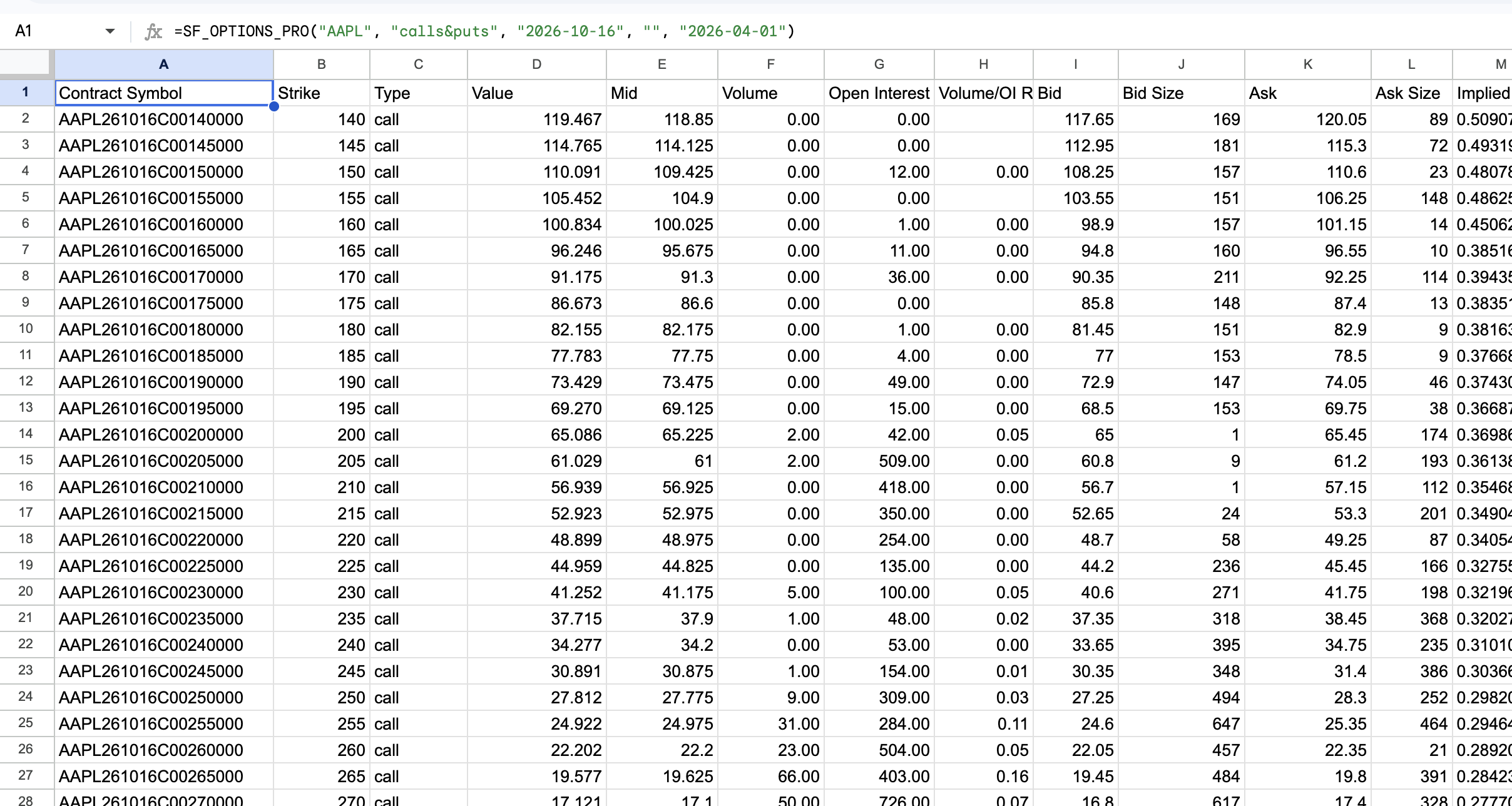Click Bid Size cell 211

[1182, 277]
